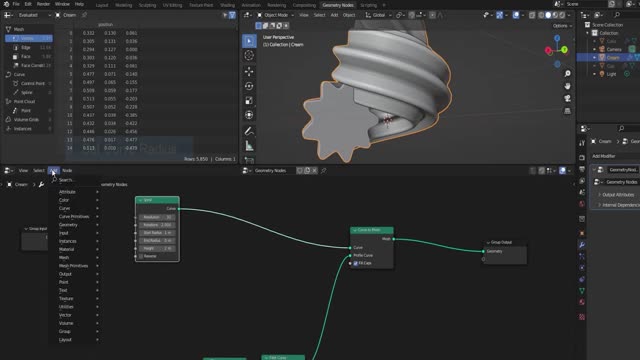Switch to the Shading workspace tab
This screenshot has width=640, height=360.
[227, 5]
